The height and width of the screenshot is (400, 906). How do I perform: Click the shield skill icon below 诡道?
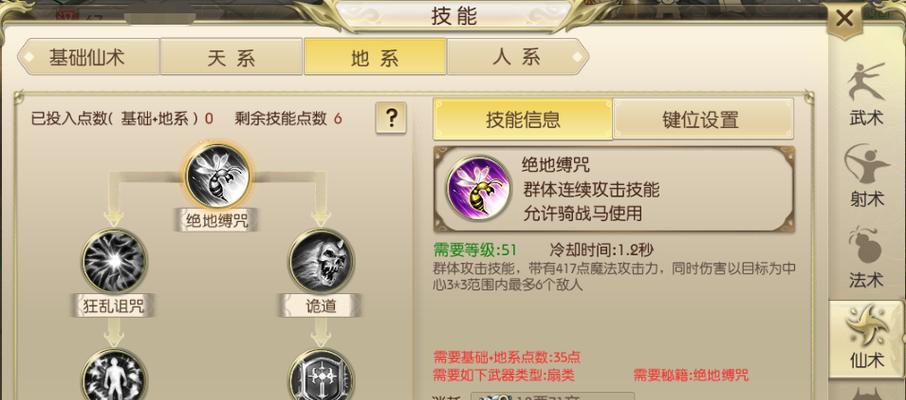321,375
